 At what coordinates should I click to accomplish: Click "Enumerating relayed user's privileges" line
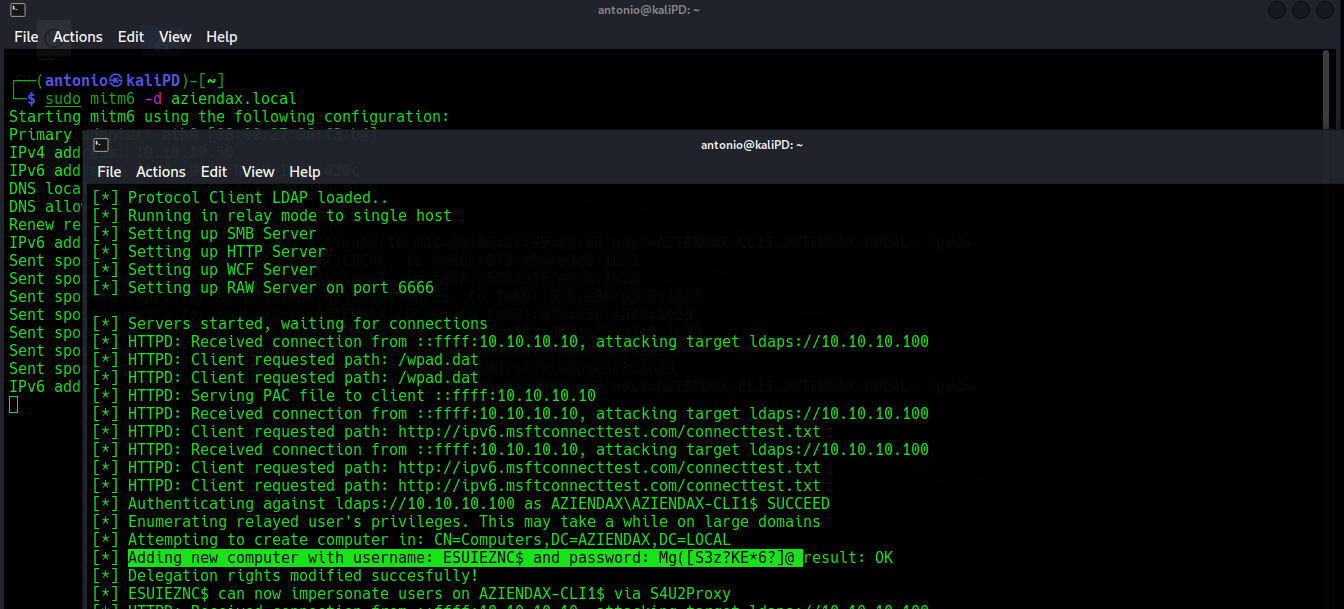point(456,522)
